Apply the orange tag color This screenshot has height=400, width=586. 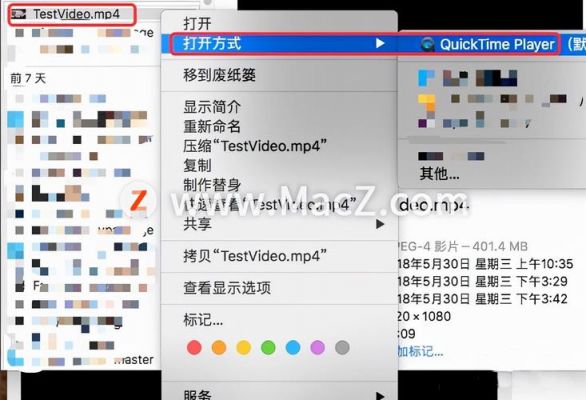(219, 348)
